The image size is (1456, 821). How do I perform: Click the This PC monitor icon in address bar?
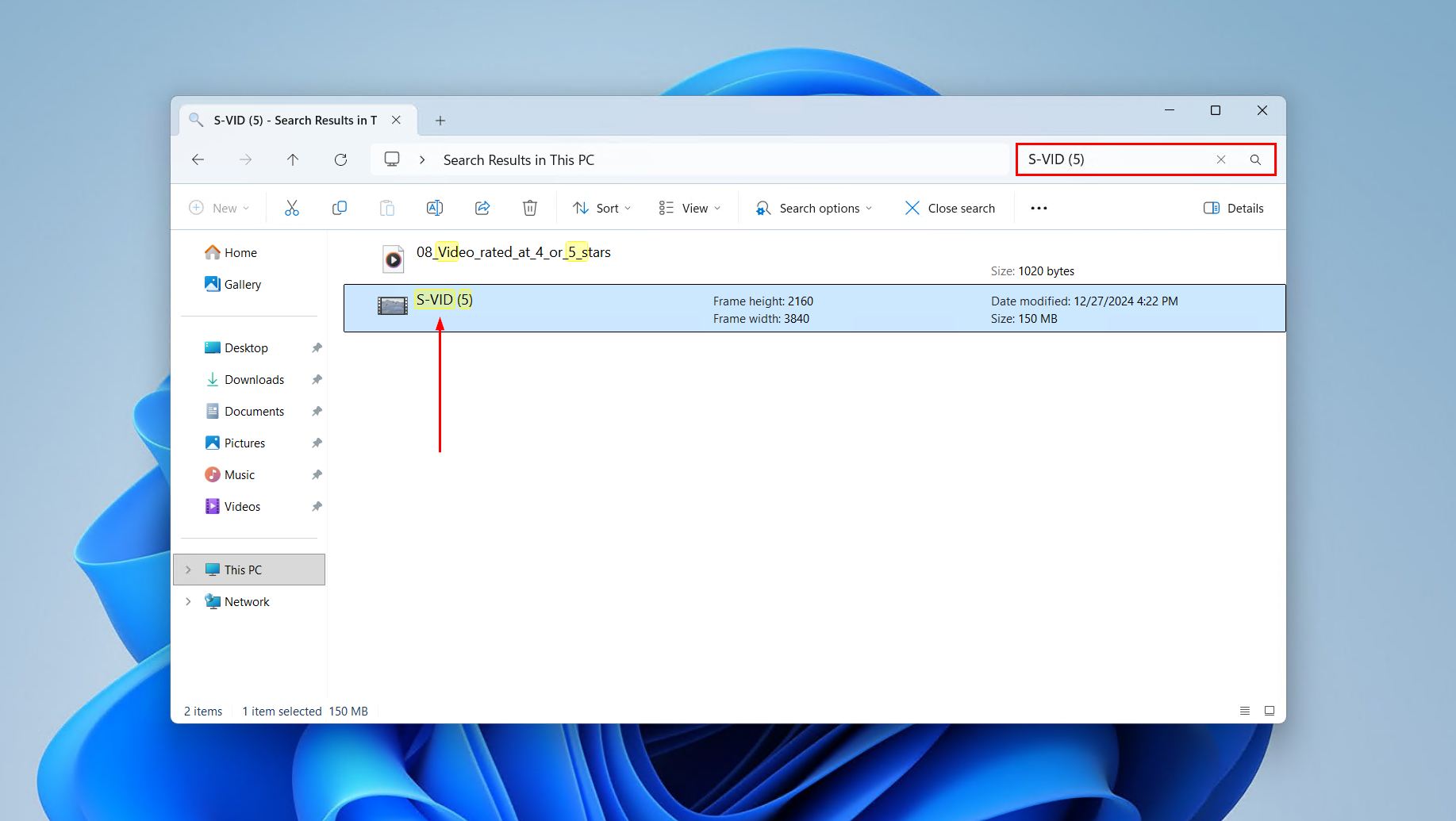[392, 159]
